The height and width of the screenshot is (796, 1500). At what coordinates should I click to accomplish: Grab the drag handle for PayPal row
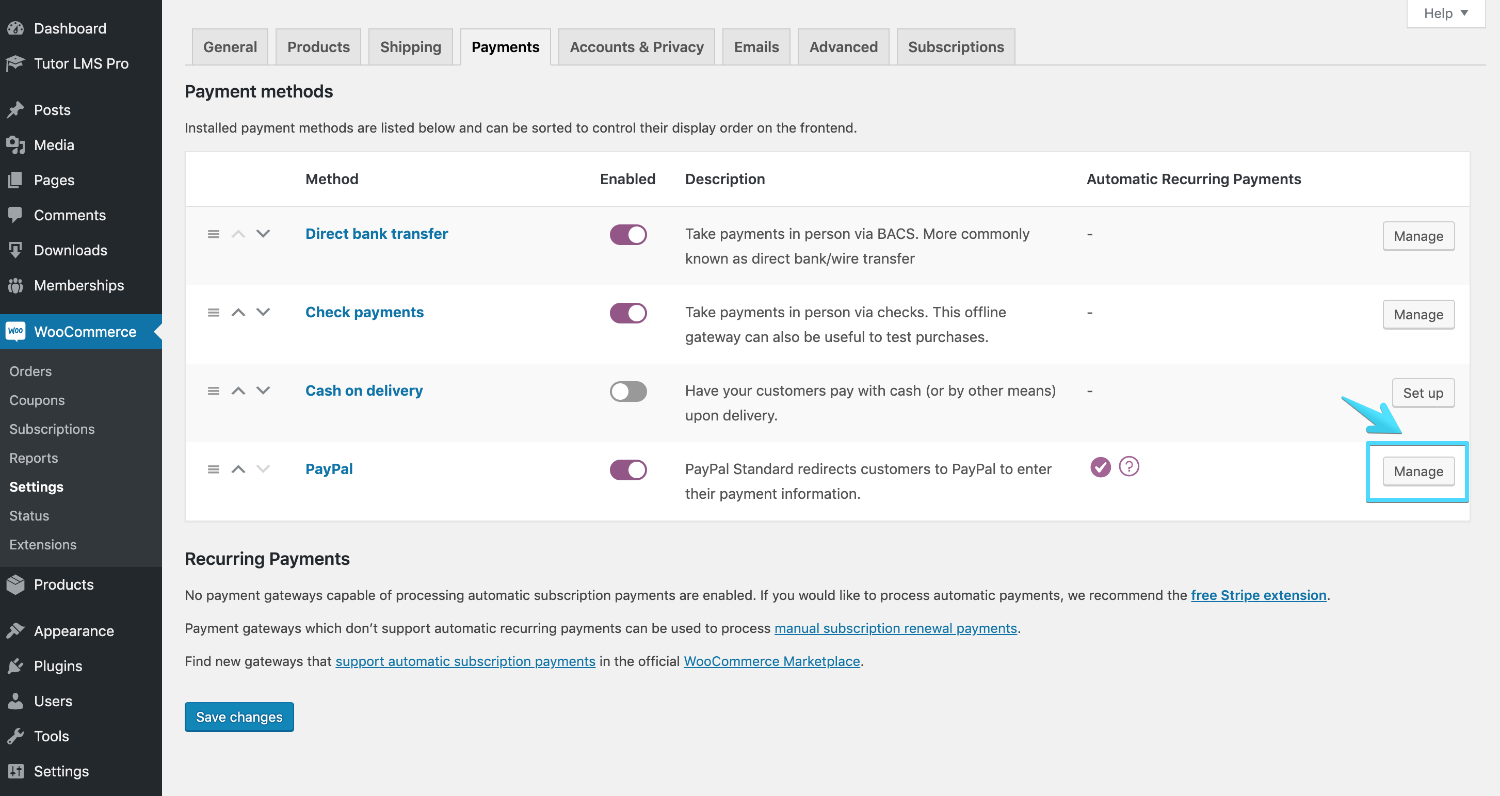tap(213, 469)
